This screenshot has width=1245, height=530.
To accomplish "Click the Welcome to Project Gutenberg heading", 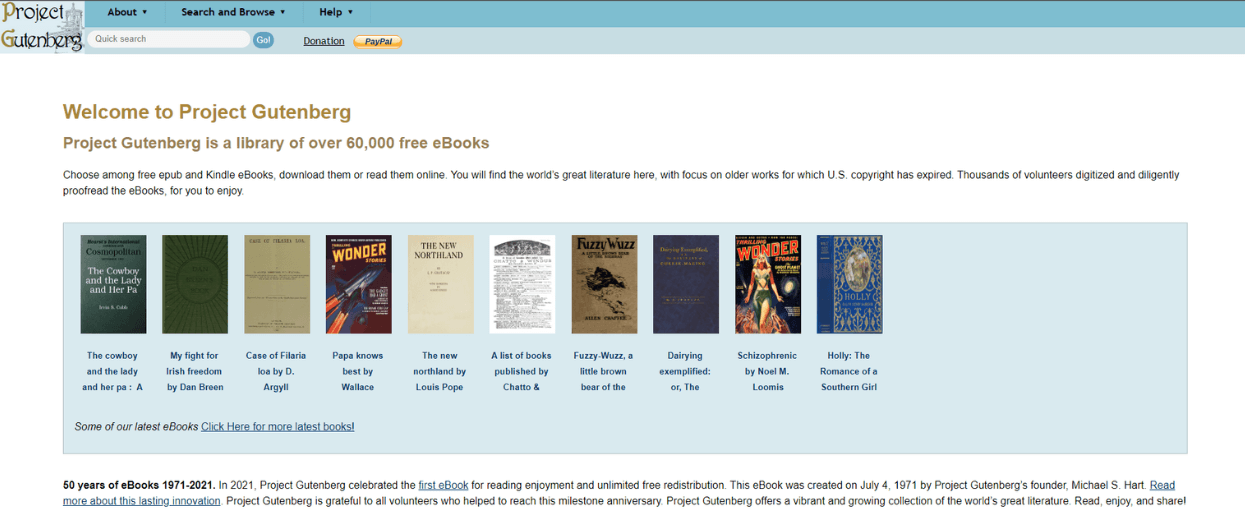I will point(207,112).
